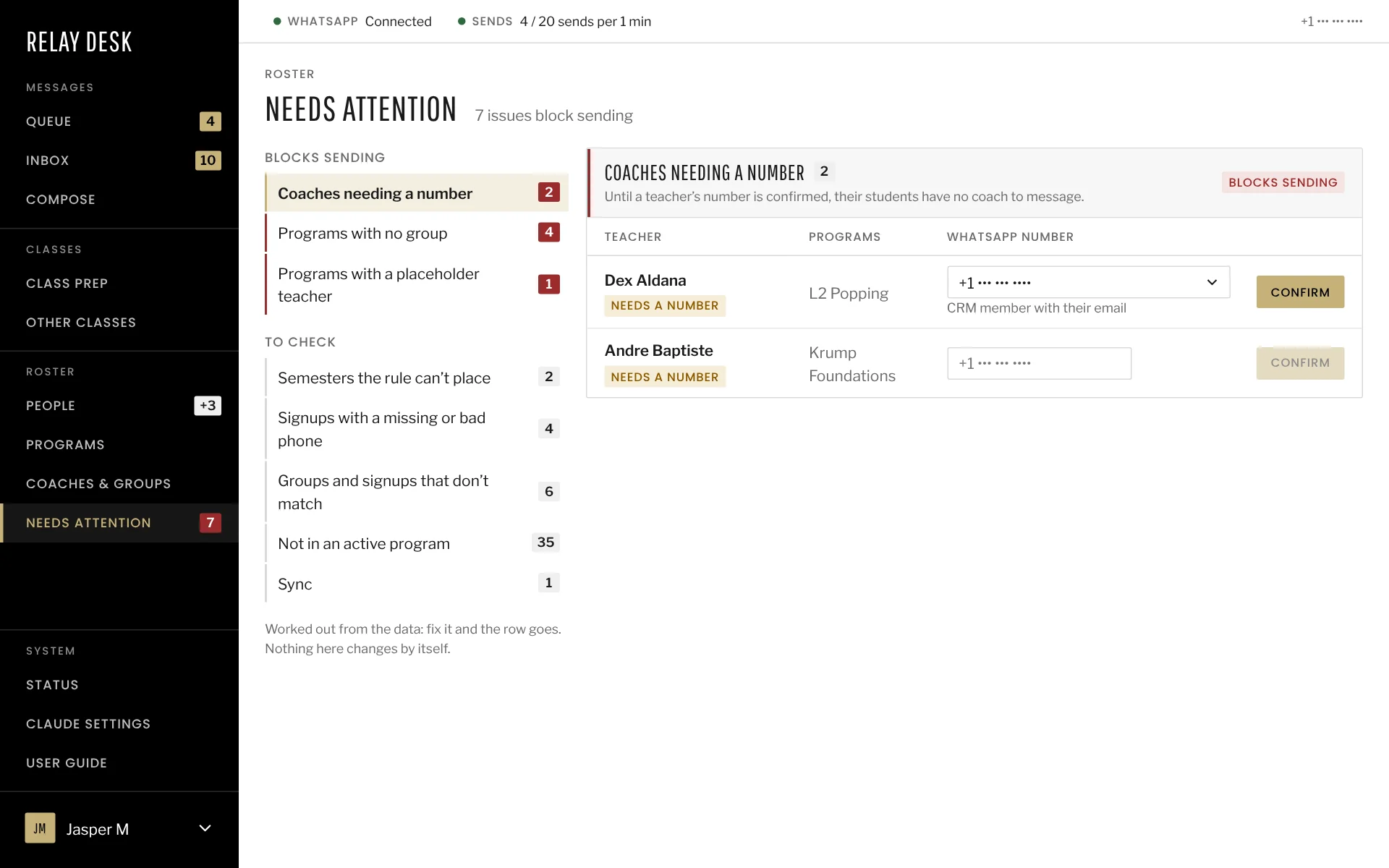
Task: Select Coaches needing a number issue
Action: (417, 193)
